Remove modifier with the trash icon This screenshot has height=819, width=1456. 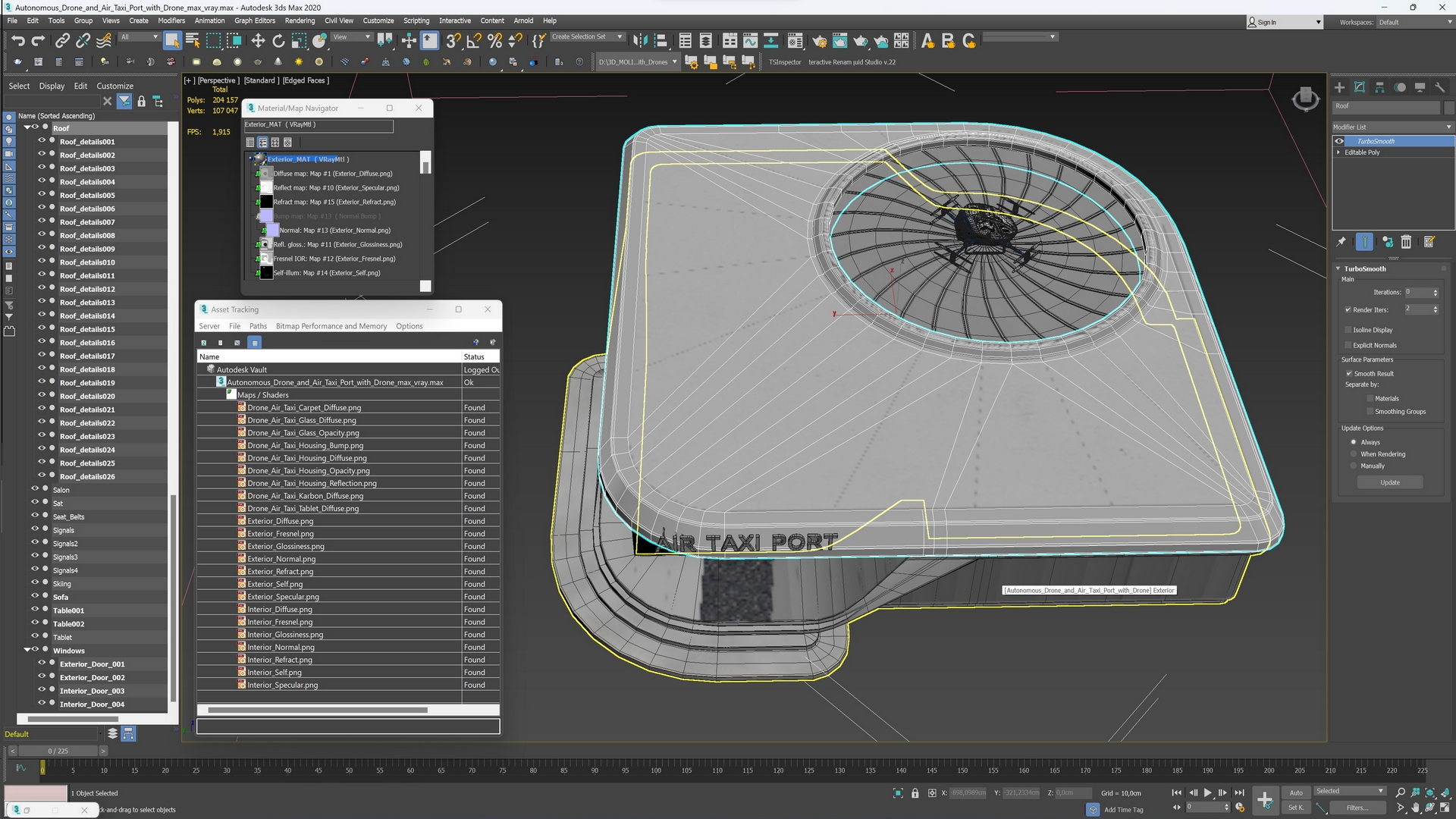pos(1406,242)
